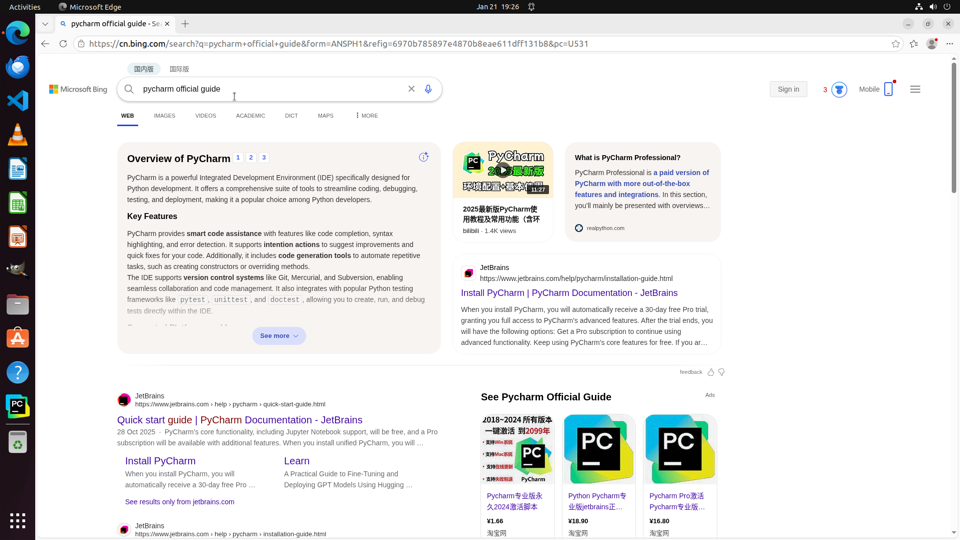Give thumbs down feedback
The width and height of the screenshot is (960, 540).
[x=721, y=372]
